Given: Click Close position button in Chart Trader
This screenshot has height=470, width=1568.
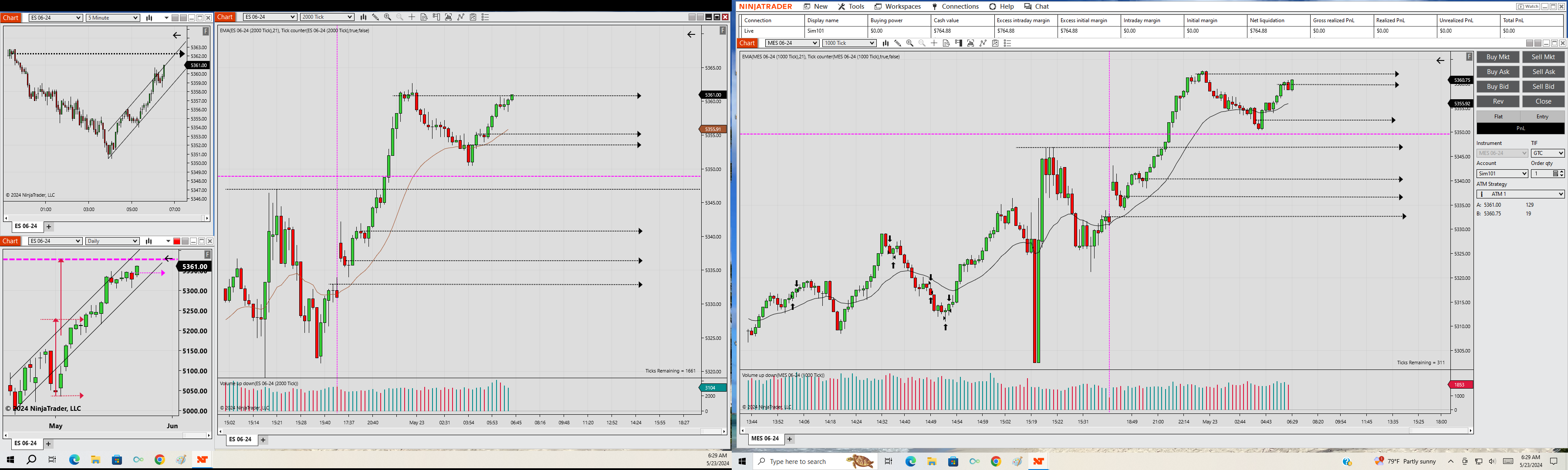Looking at the screenshot, I should pyautogui.click(x=1543, y=101).
